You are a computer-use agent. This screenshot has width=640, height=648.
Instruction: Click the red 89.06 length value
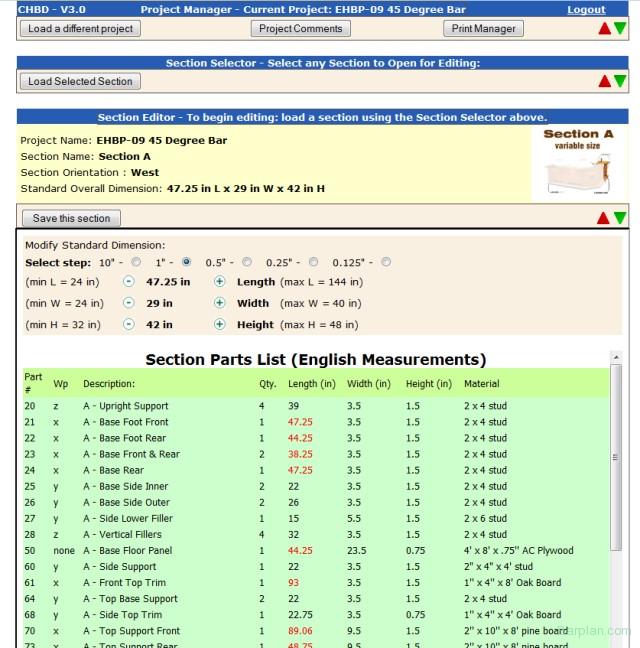(300, 631)
